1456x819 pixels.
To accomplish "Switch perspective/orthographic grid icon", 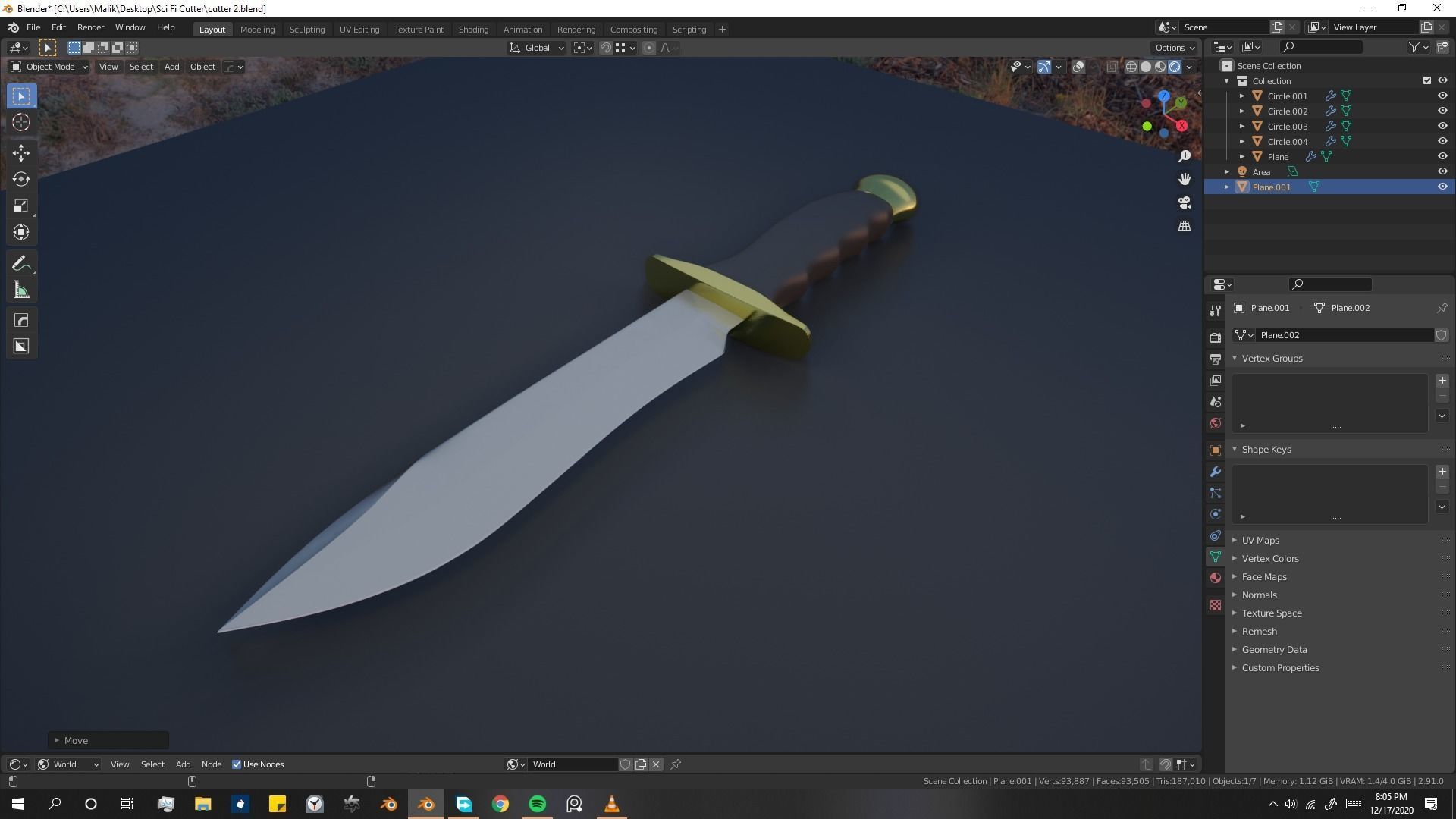I will coord(1185,226).
